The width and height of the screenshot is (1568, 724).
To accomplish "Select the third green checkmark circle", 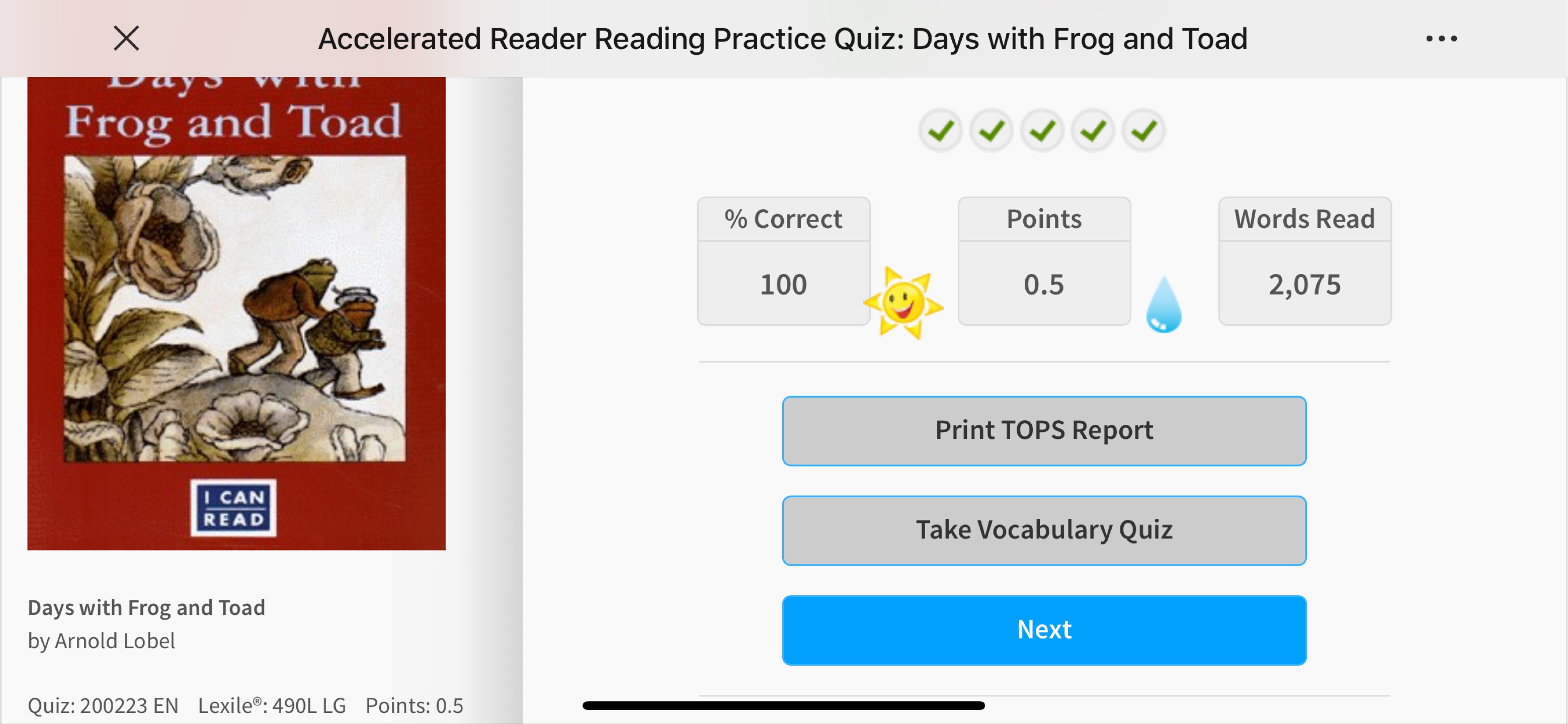I will (1042, 130).
